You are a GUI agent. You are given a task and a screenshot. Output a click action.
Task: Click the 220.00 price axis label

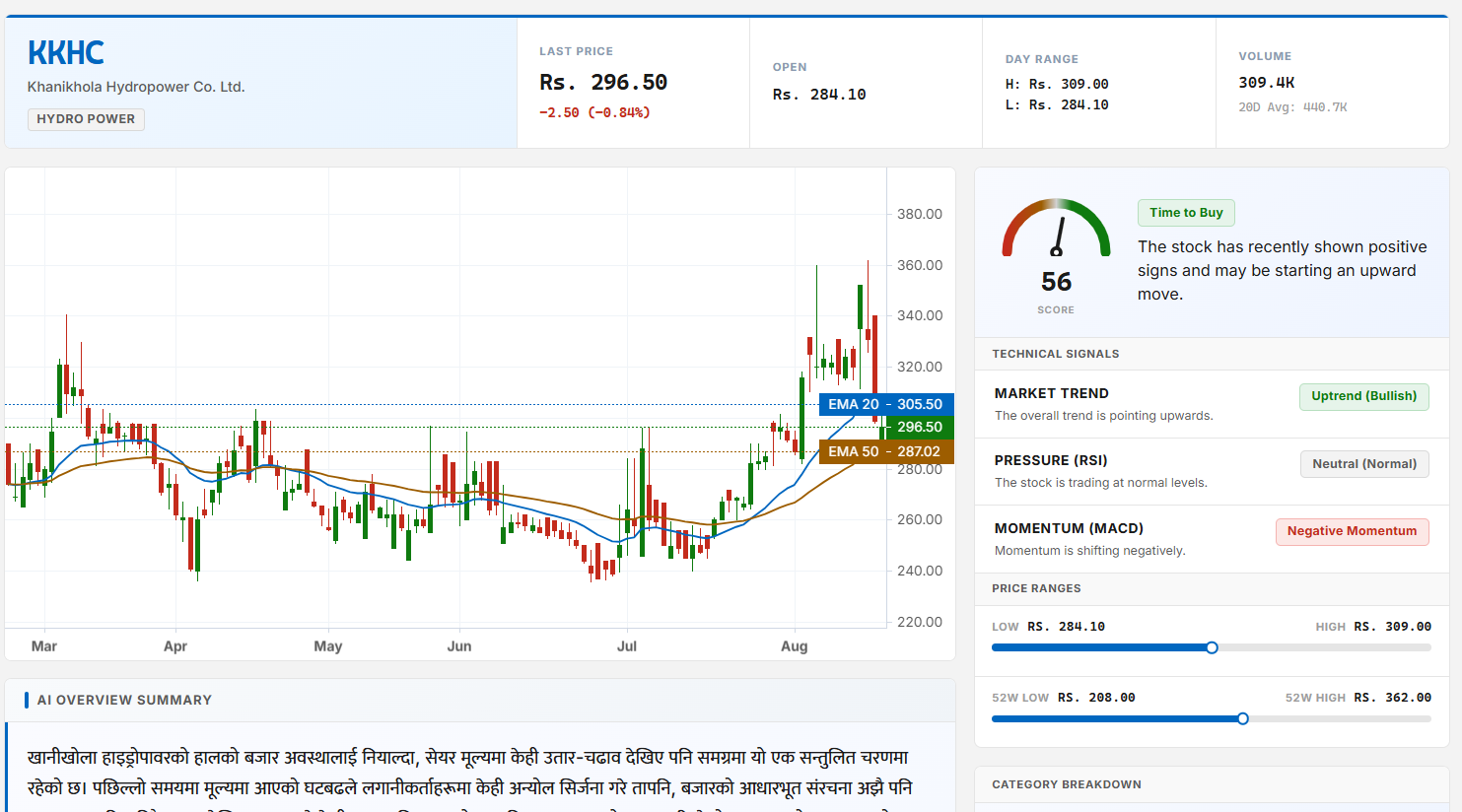[920, 622]
